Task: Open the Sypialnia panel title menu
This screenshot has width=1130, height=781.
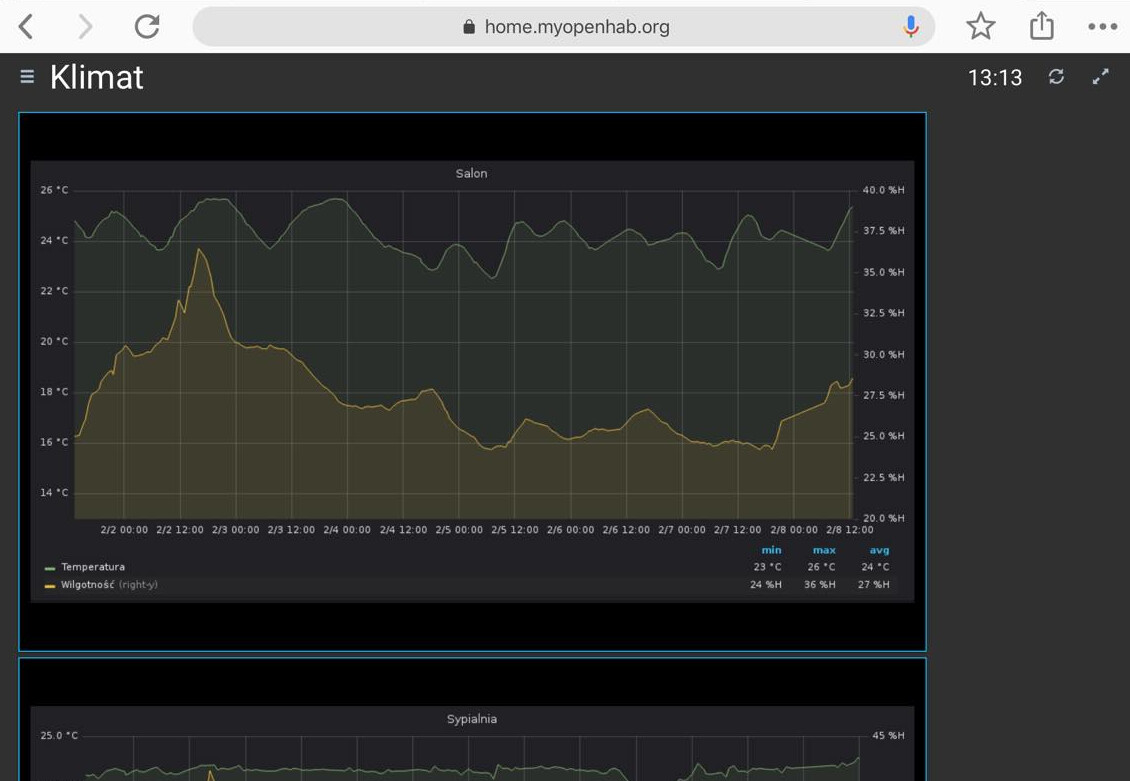Action: [x=471, y=719]
